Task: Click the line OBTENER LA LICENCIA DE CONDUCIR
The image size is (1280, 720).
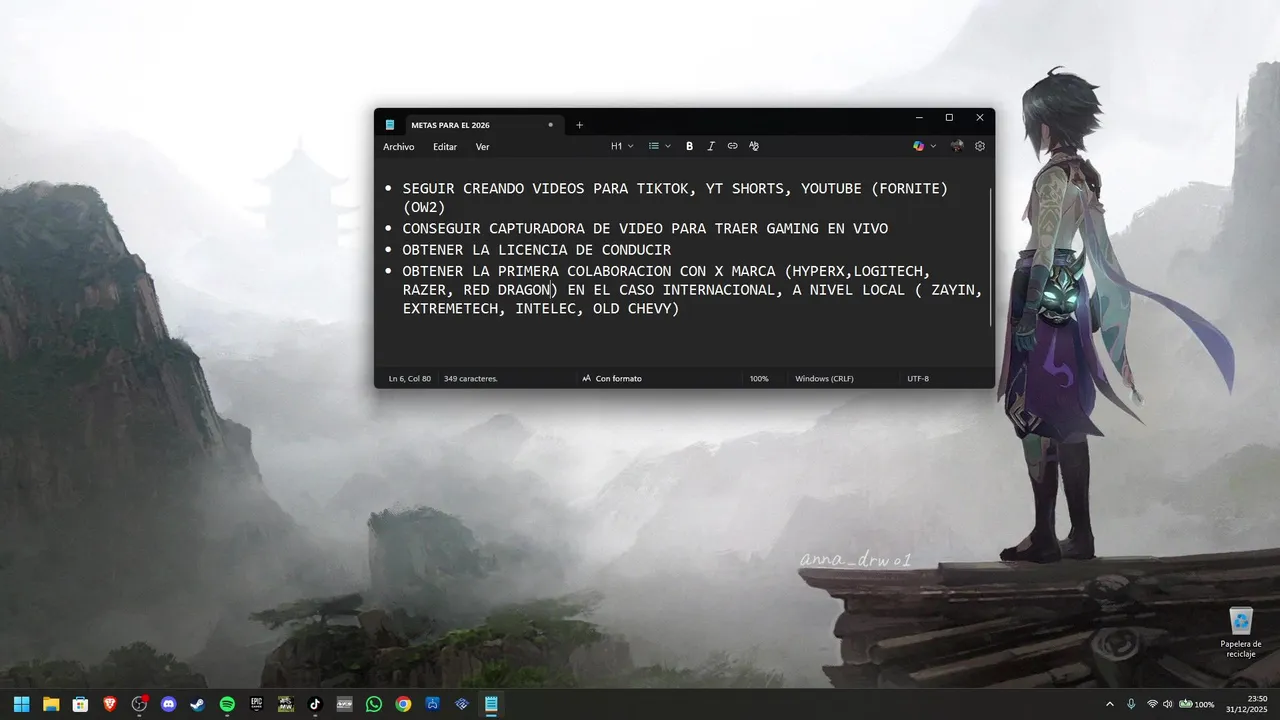Action: pyautogui.click(x=537, y=250)
